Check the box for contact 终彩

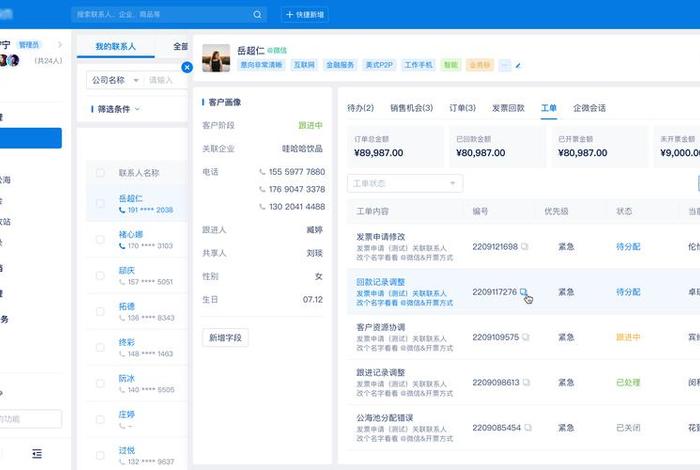[100, 348]
